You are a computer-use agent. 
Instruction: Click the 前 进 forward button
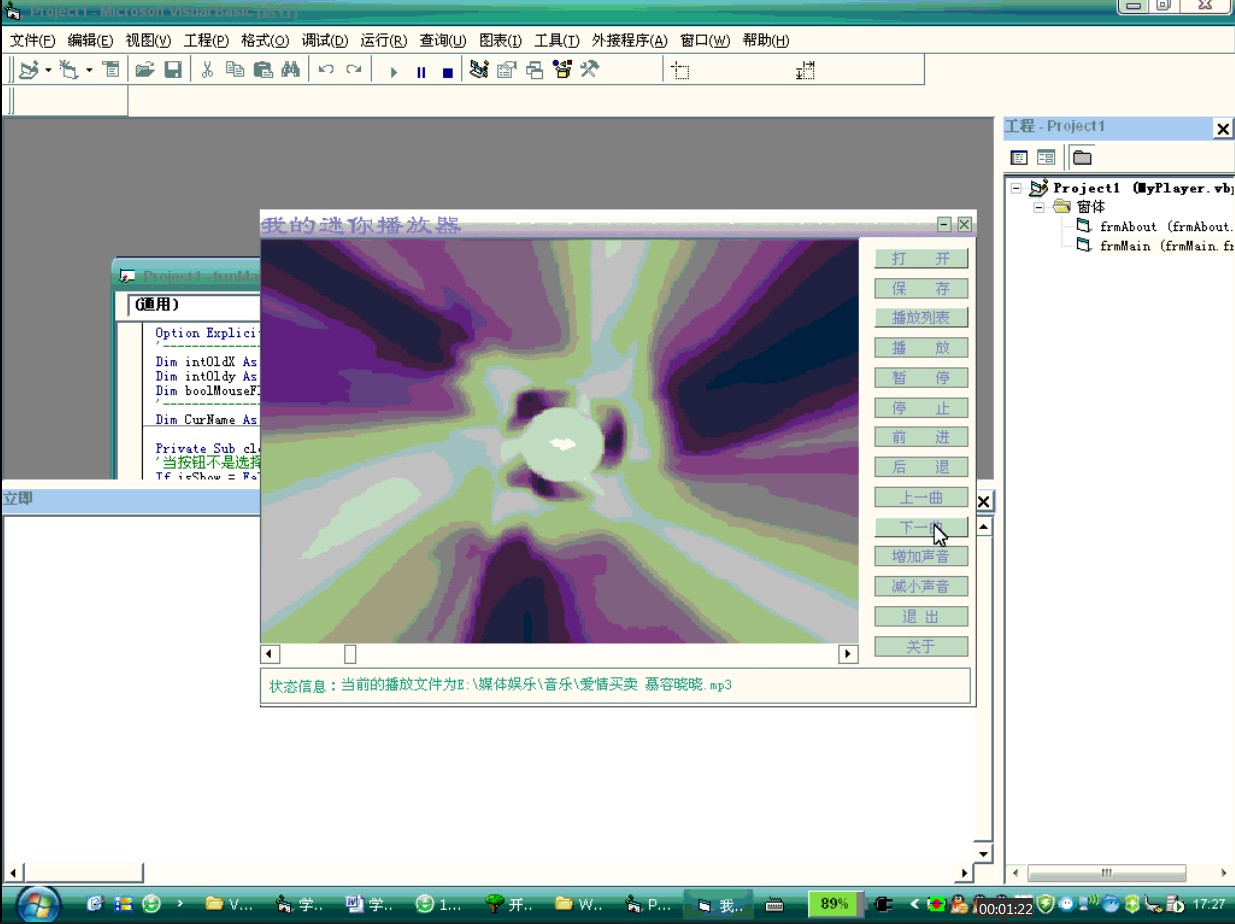[x=921, y=436]
